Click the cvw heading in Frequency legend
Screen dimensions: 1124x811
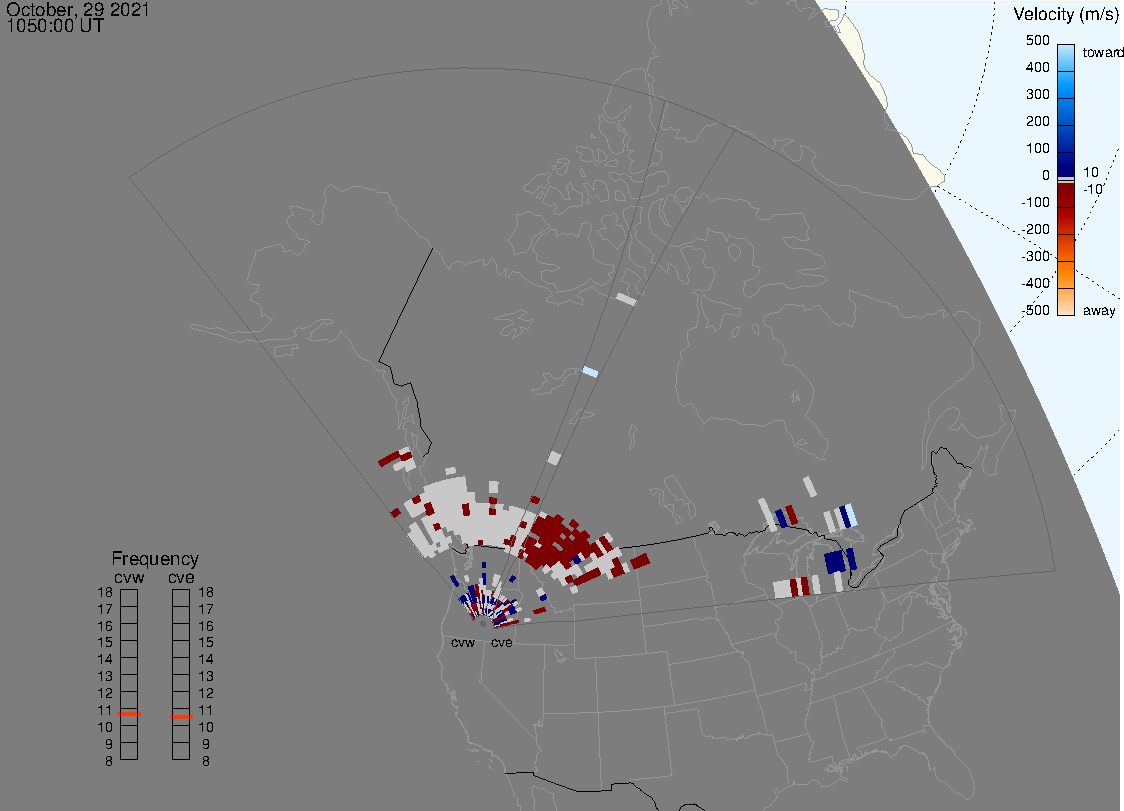pos(129,577)
